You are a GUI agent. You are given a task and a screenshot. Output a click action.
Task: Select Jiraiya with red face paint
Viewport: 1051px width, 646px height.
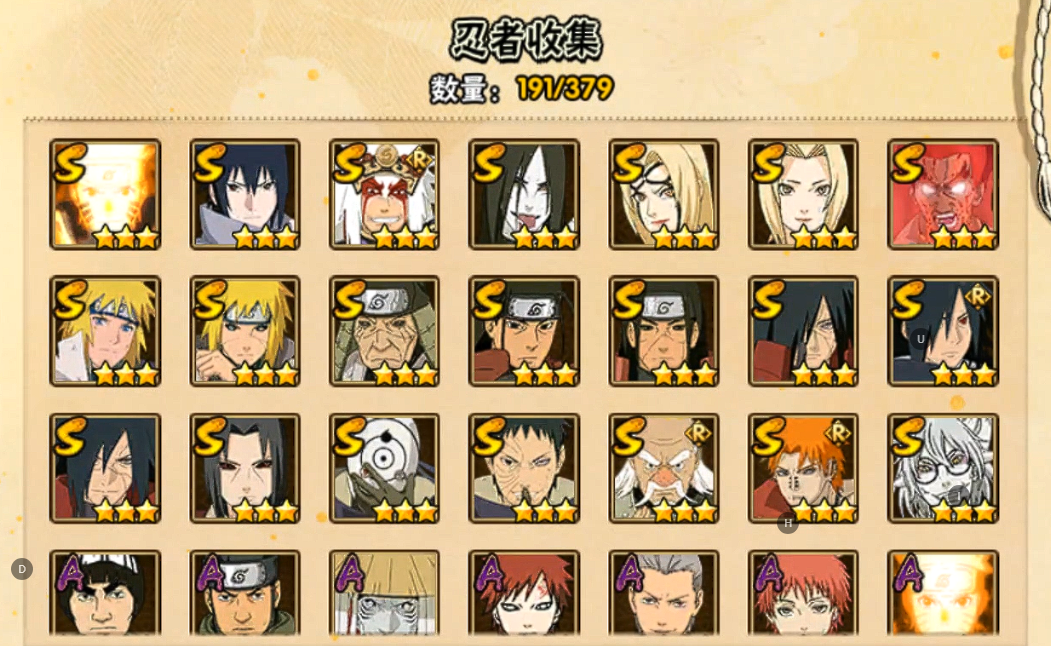(x=384, y=194)
